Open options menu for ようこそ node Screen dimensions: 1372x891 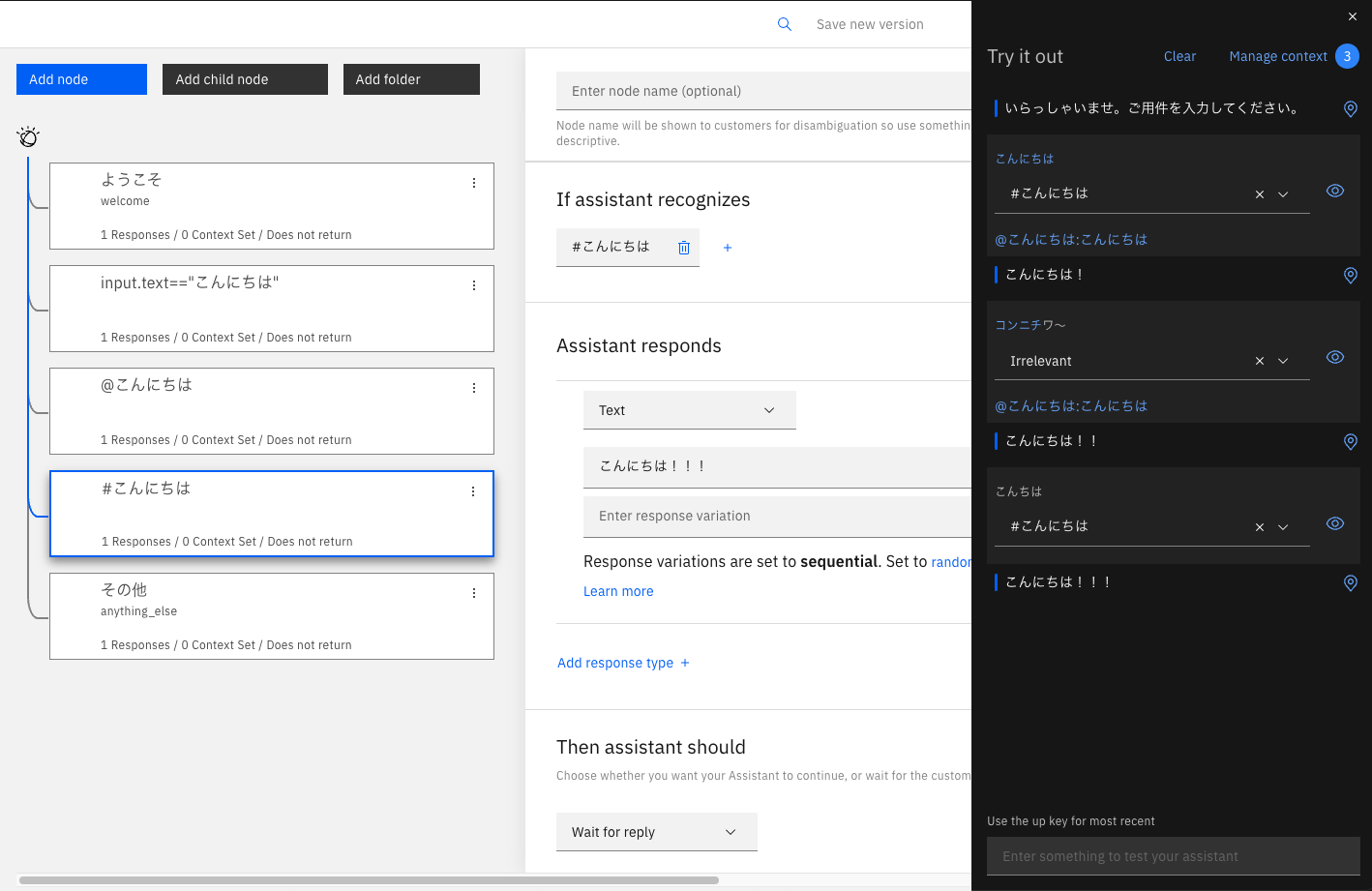[x=474, y=183]
